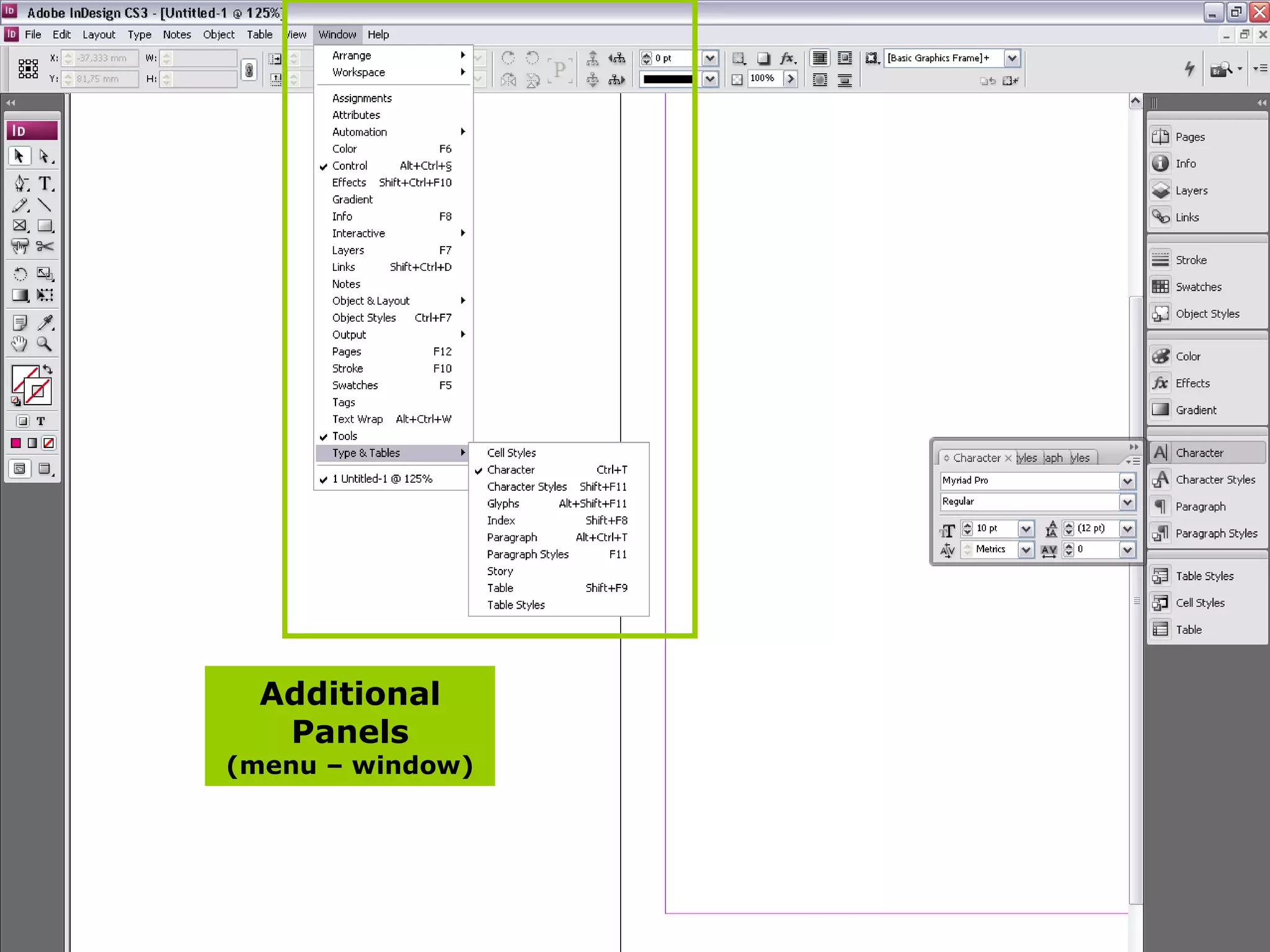1270x952 pixels.
Task: Select the Free Transform tool
Action: (45, 295)
